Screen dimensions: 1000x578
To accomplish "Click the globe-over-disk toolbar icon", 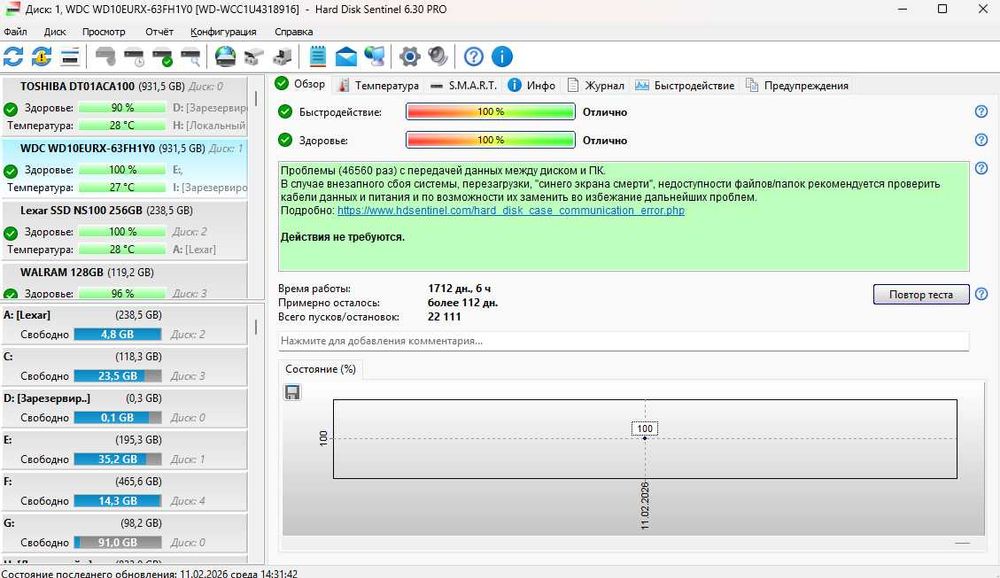I will [225, 57].
